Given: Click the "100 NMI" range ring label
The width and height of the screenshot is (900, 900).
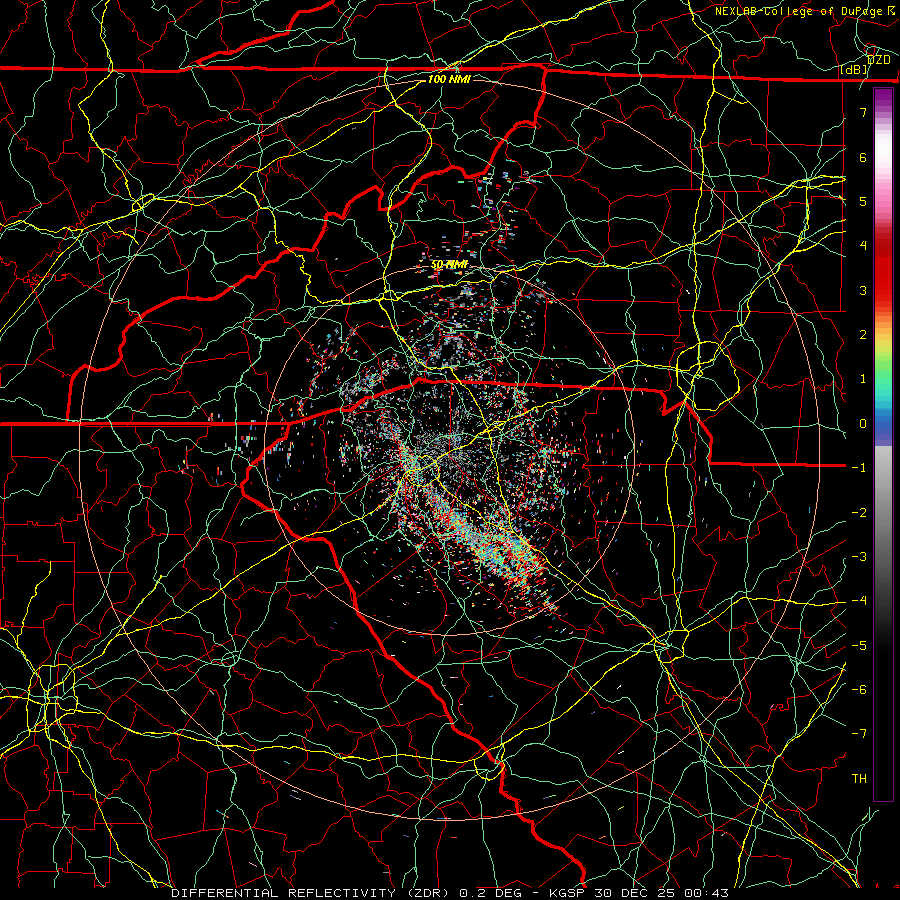Looking at the screenshot, I should tap(449, 79).
